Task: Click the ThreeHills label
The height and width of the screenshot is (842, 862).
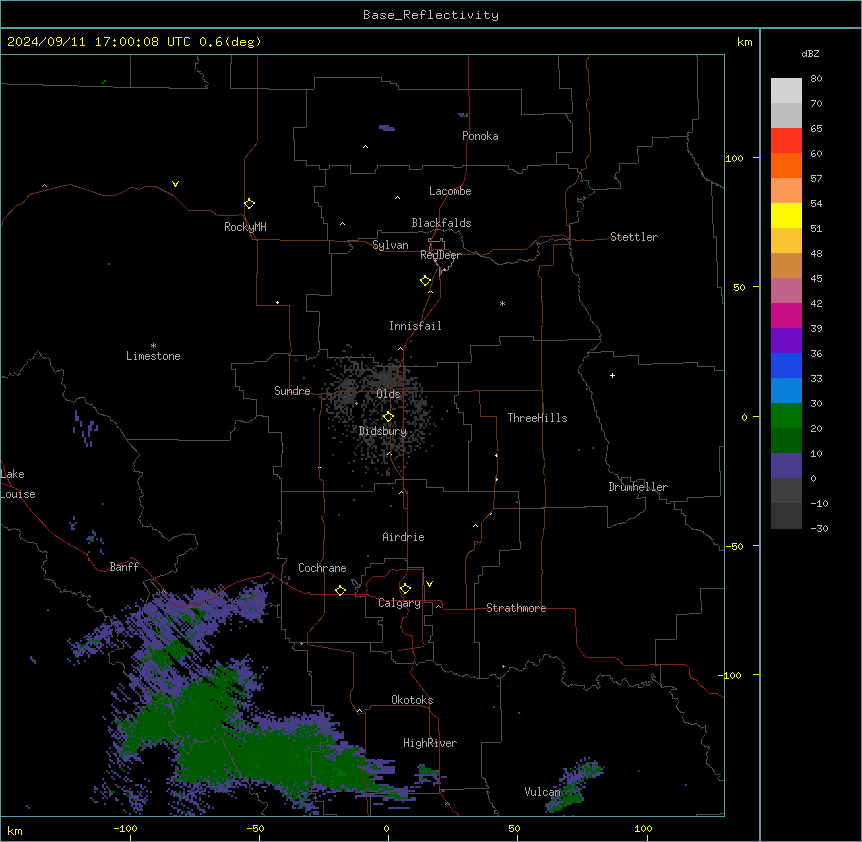Action: coord(537,418)
